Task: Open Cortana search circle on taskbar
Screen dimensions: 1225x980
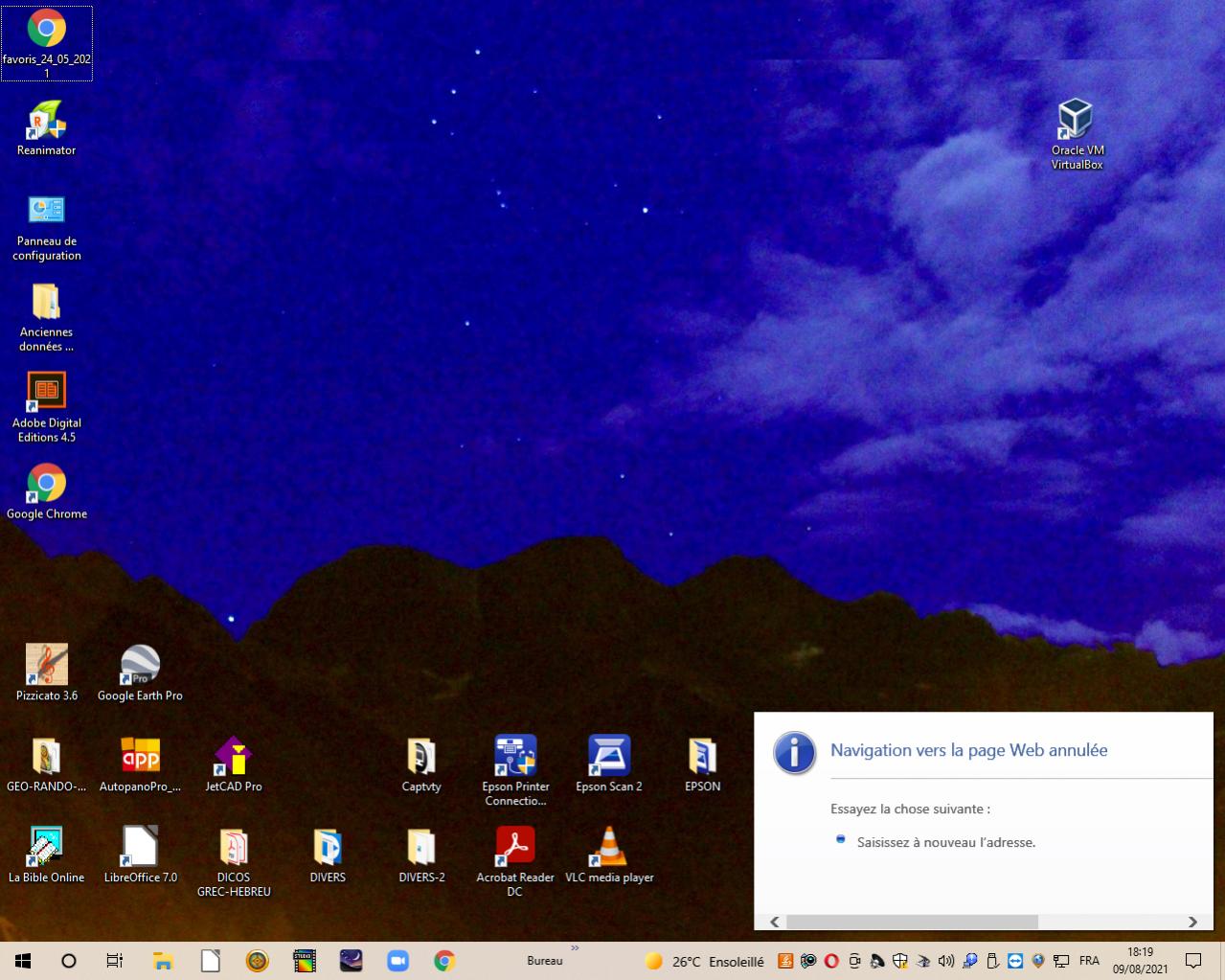Action: pyautogui.click(x=69, y=961)
